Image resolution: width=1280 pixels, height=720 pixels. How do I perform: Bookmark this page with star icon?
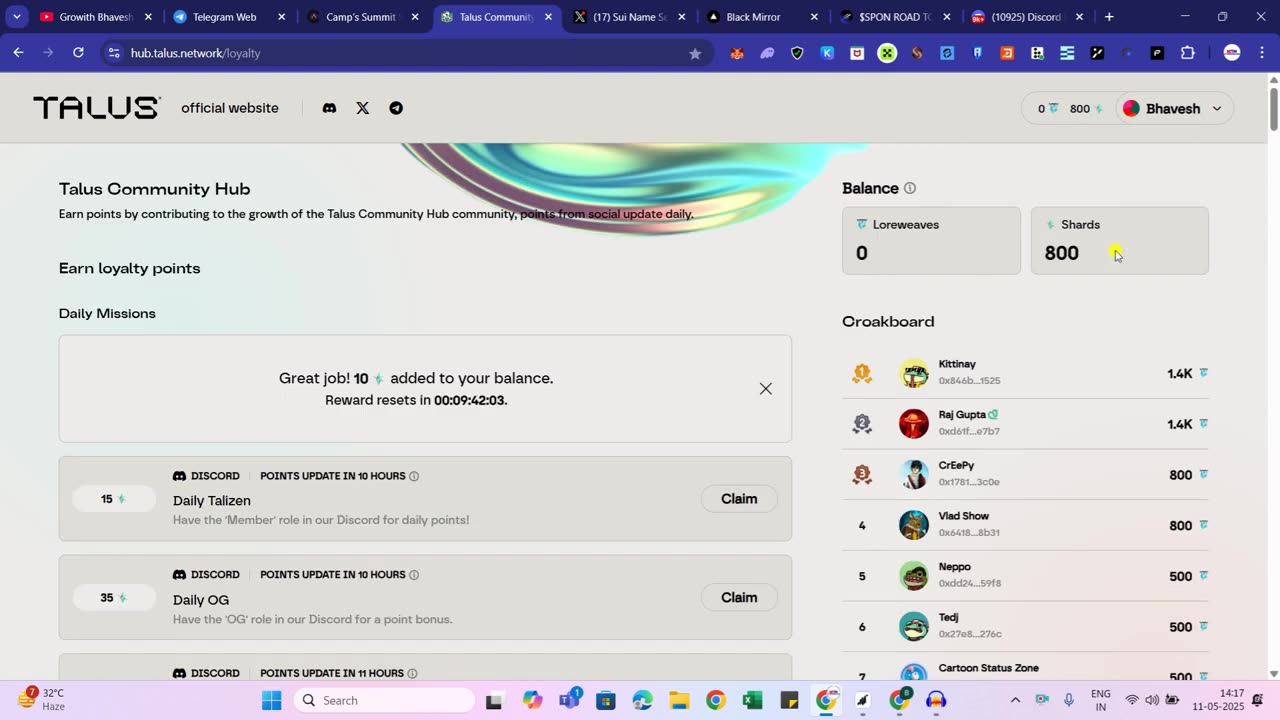coord(695,53)
